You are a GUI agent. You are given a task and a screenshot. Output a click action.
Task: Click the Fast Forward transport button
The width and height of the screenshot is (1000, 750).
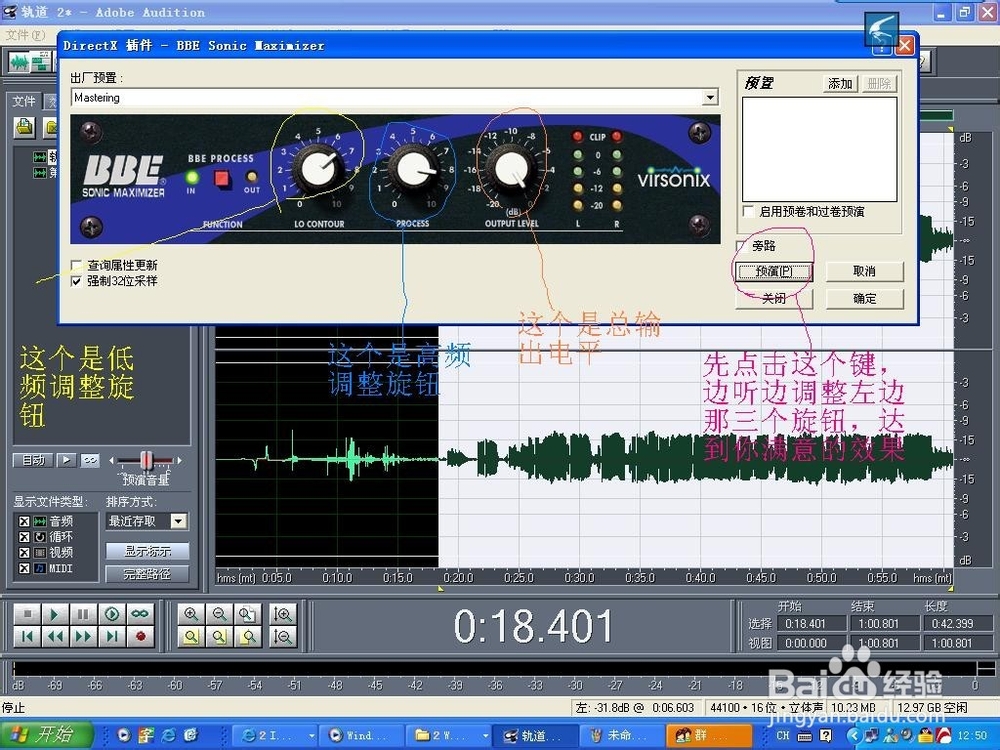coord(83,636)
